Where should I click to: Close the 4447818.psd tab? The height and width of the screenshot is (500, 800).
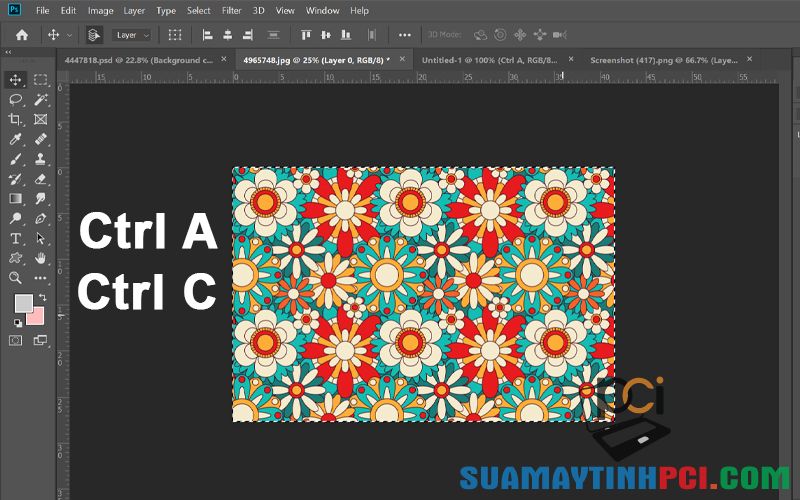point(223,59)
